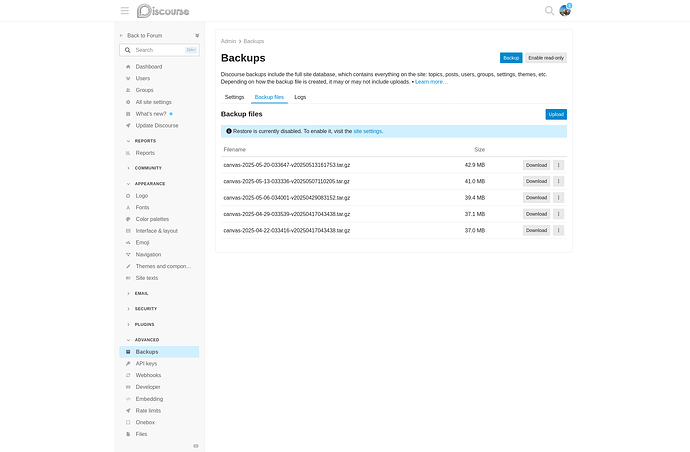Click the Embedding code icon
Viewport: 690px width, 452px height.
coord(128,399)
